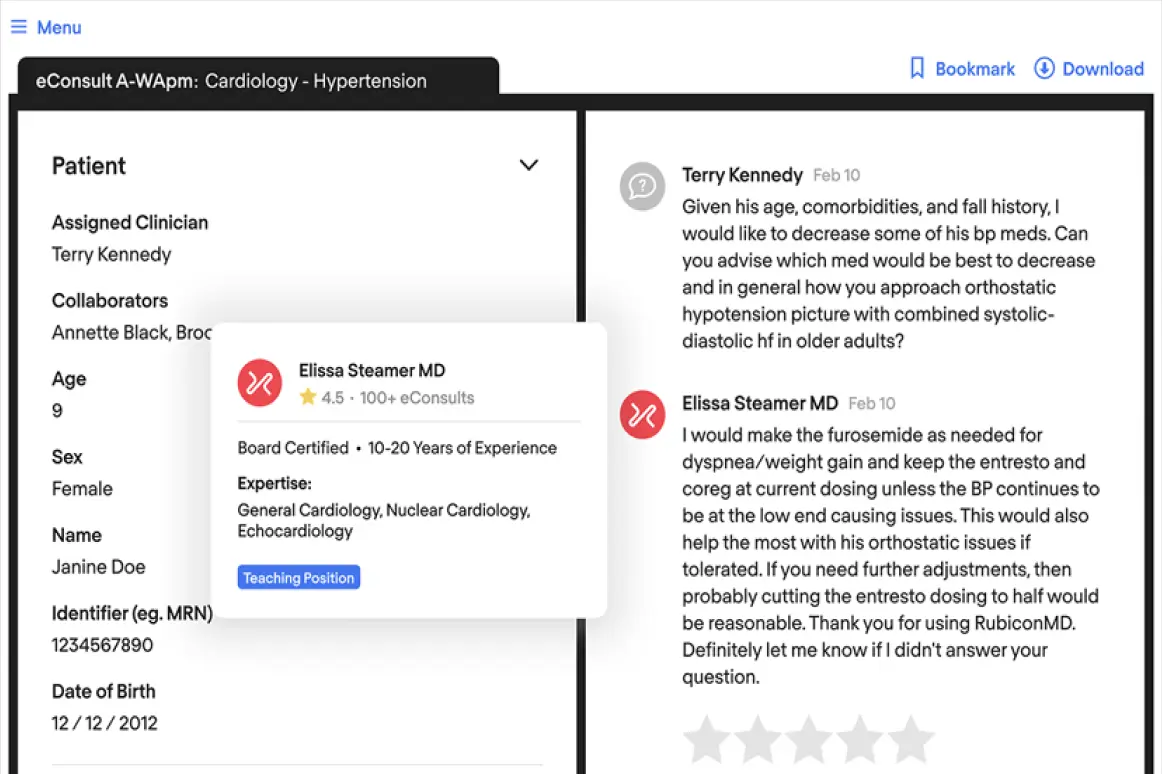
Task: Click the Download text link
Action: coord(1103,69)
